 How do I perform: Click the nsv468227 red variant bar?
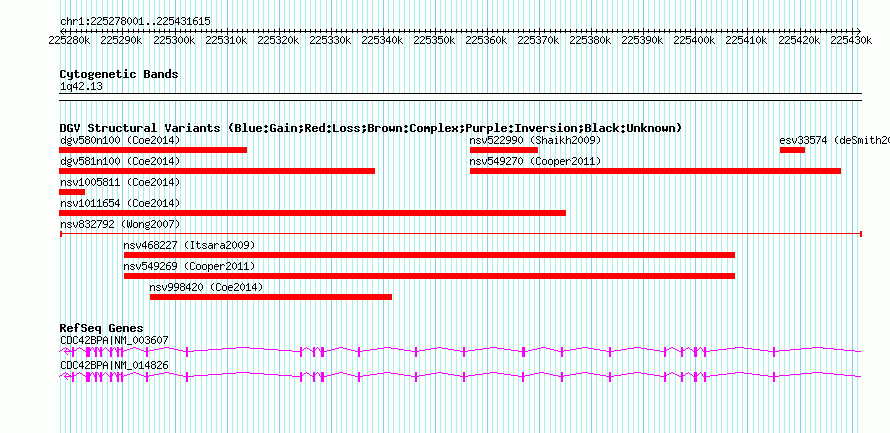429,255
